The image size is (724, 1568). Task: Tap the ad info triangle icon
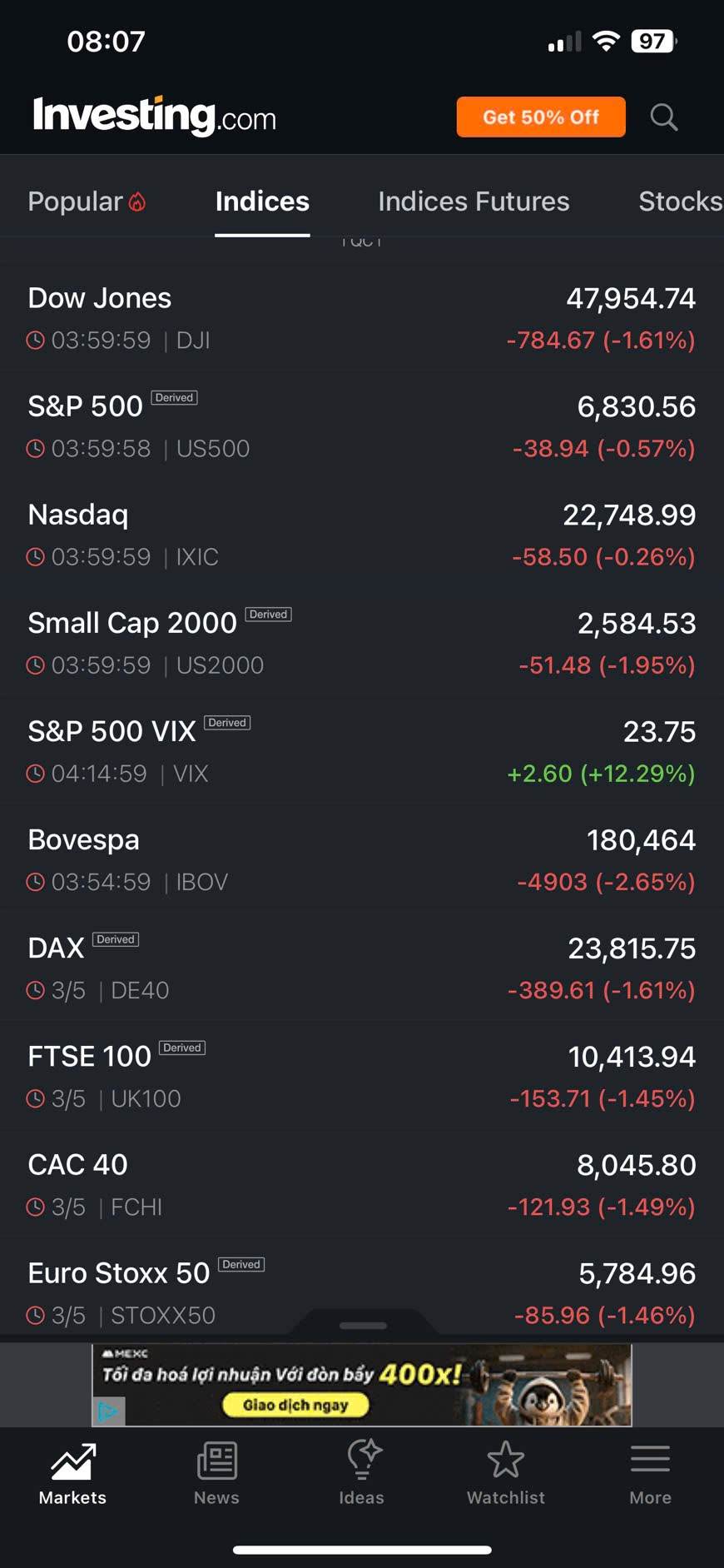[x=108, y=1411]
